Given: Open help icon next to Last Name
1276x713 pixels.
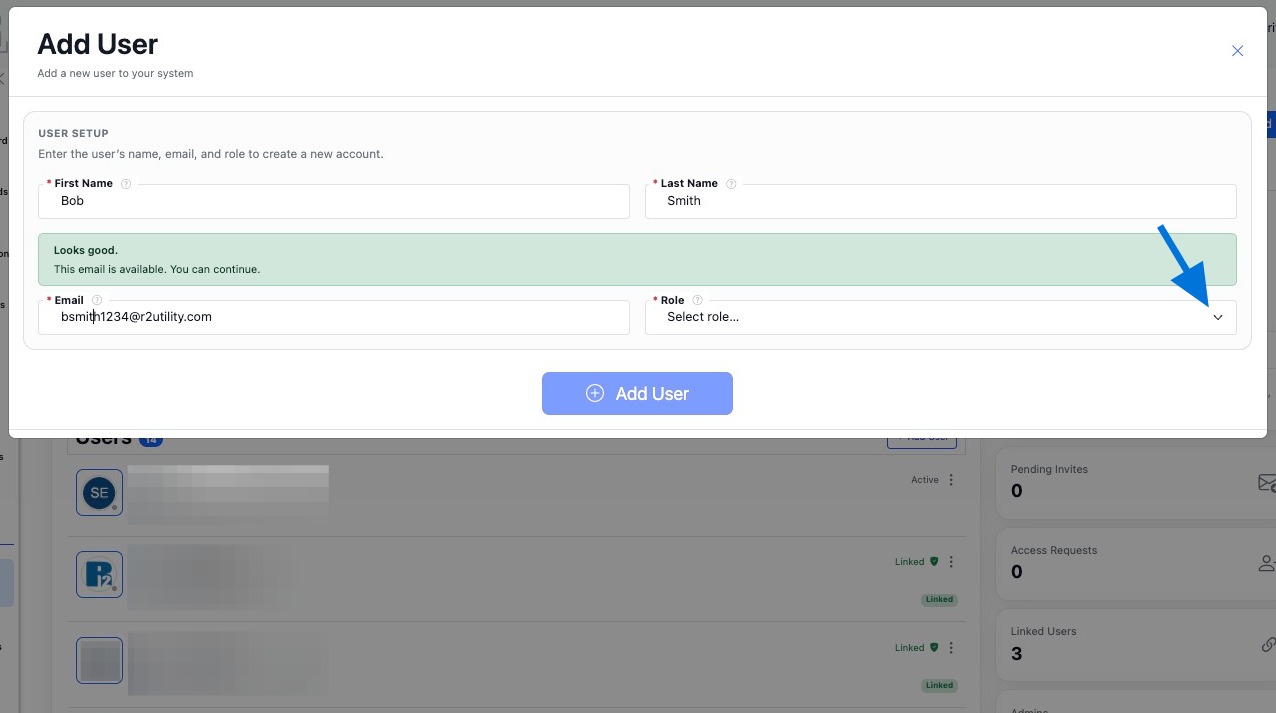Looking at the screenshot, I should (x=731, y=184).
